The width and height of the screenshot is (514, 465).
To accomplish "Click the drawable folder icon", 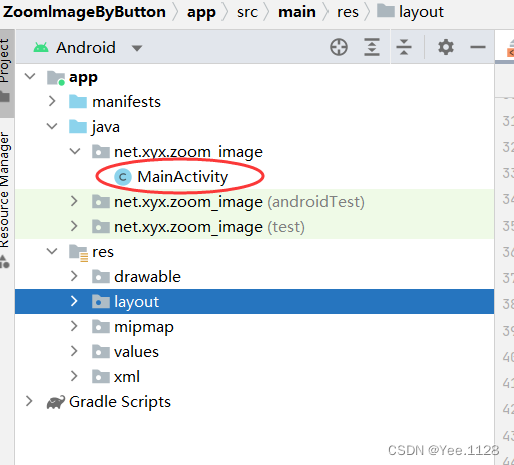I will [x=101, y=276].
